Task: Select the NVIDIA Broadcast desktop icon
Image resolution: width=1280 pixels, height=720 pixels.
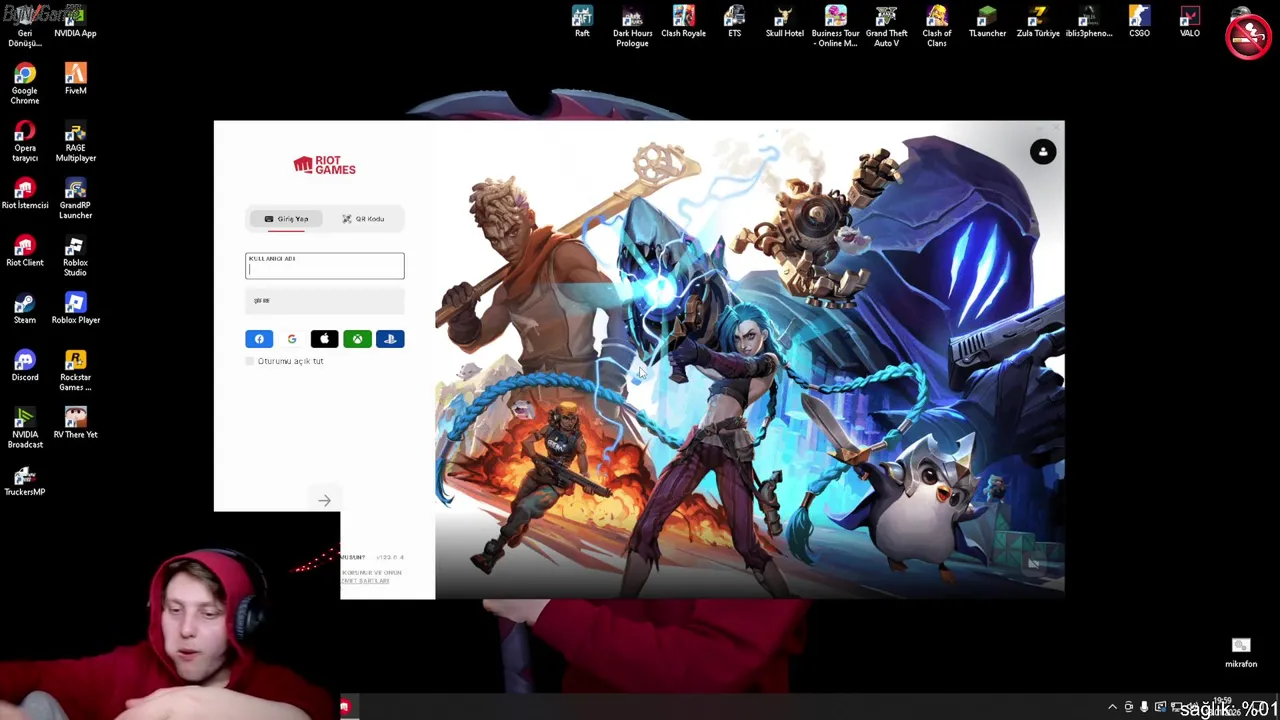Action: pyautogui.click(x=25, y=428)
